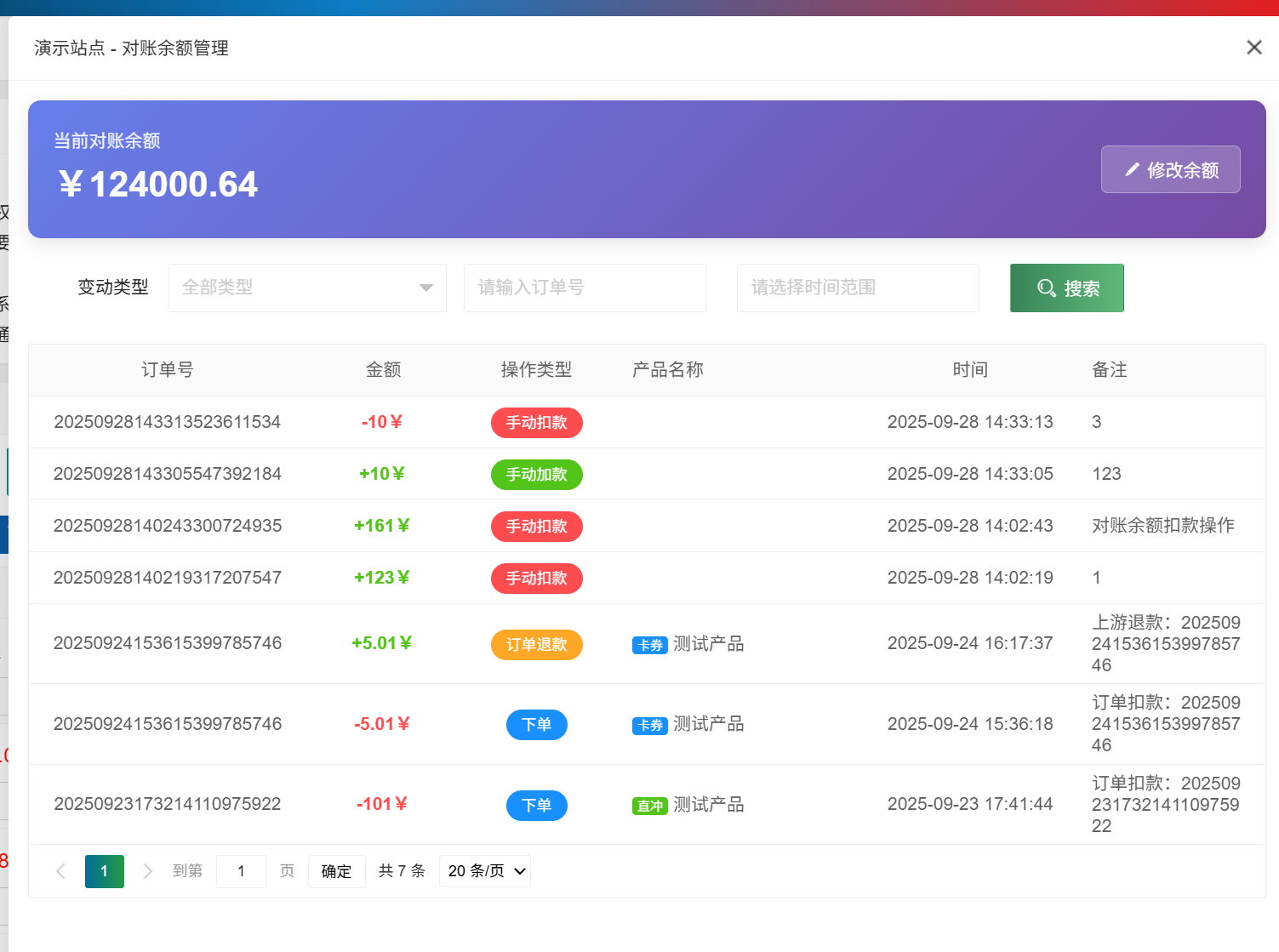The height and width of the screenshot is (952, 1279).
Task: Click the 手动扣款 badge in the first row
Action: coord(536,422)
